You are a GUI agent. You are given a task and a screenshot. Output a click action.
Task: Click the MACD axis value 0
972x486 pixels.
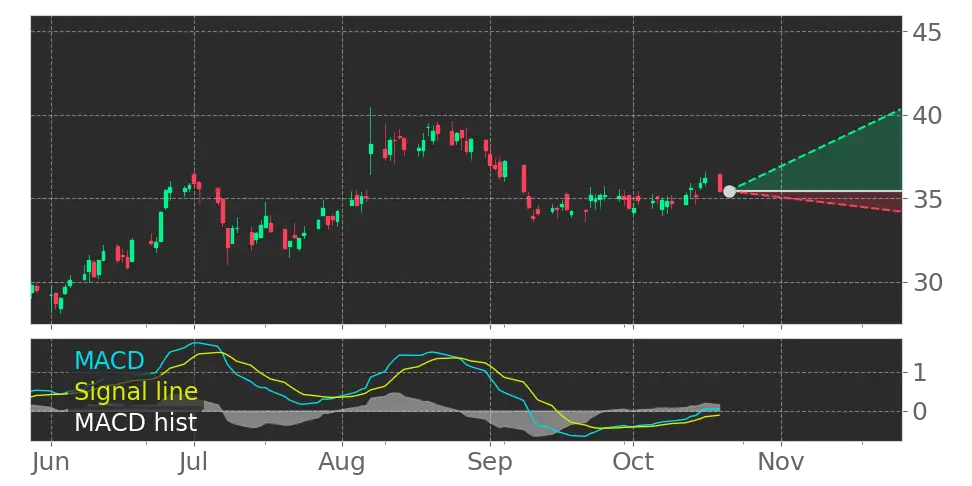tap(920, 411)
